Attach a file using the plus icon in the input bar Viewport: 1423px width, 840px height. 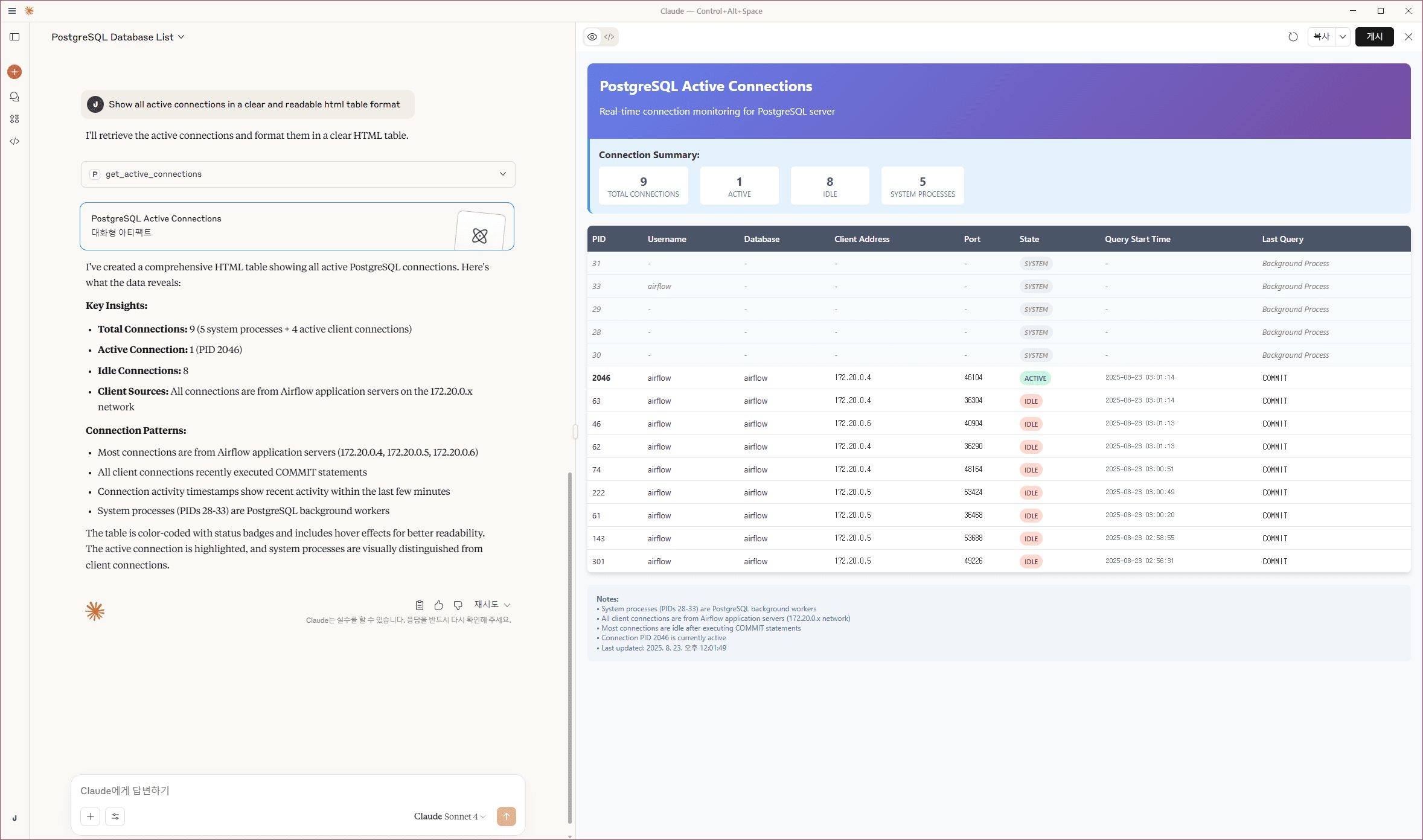coord(90,816)
